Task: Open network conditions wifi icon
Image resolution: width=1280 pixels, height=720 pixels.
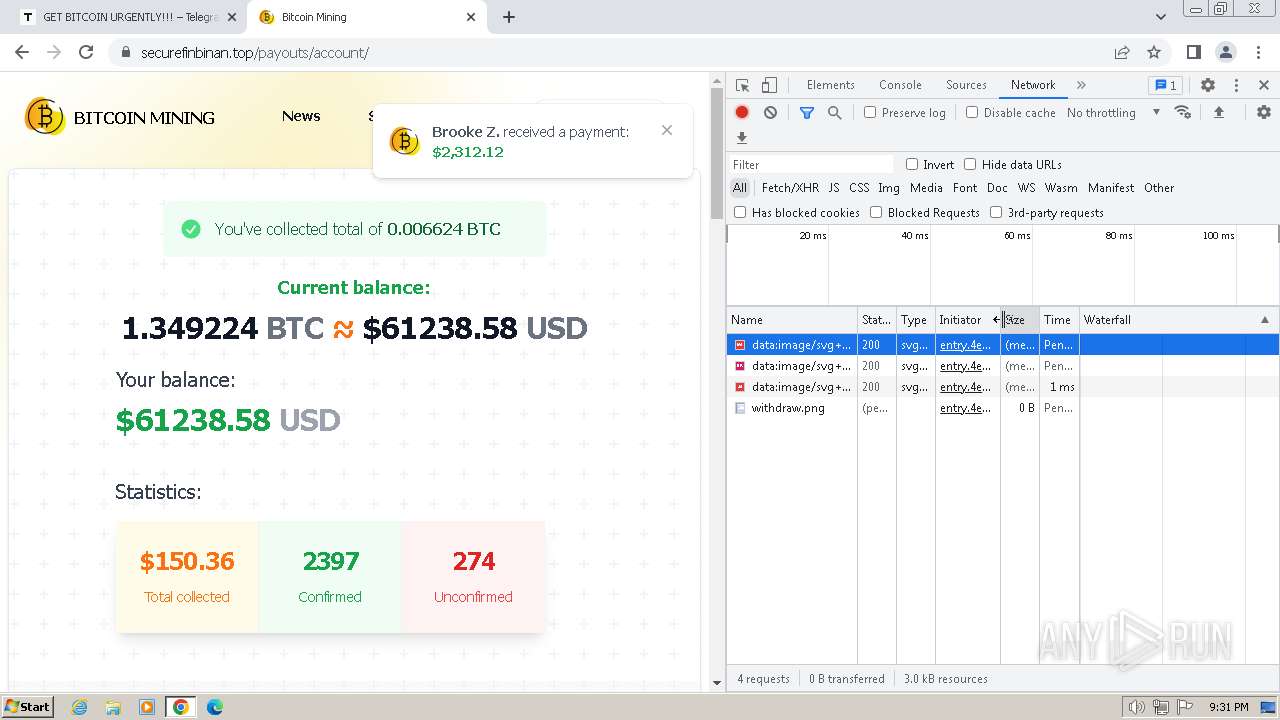Action: click(x=1183, y=112)
